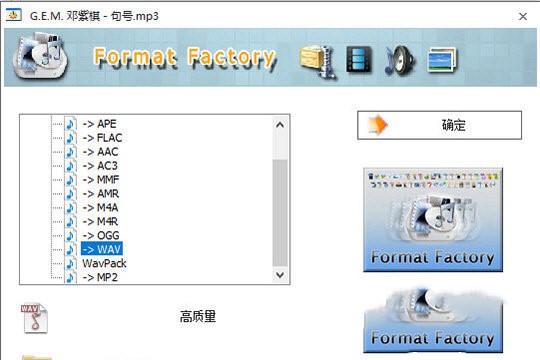Click the music note icon beside OGG
This screenshot has height=360, width=540.
[x=71, y=236]
